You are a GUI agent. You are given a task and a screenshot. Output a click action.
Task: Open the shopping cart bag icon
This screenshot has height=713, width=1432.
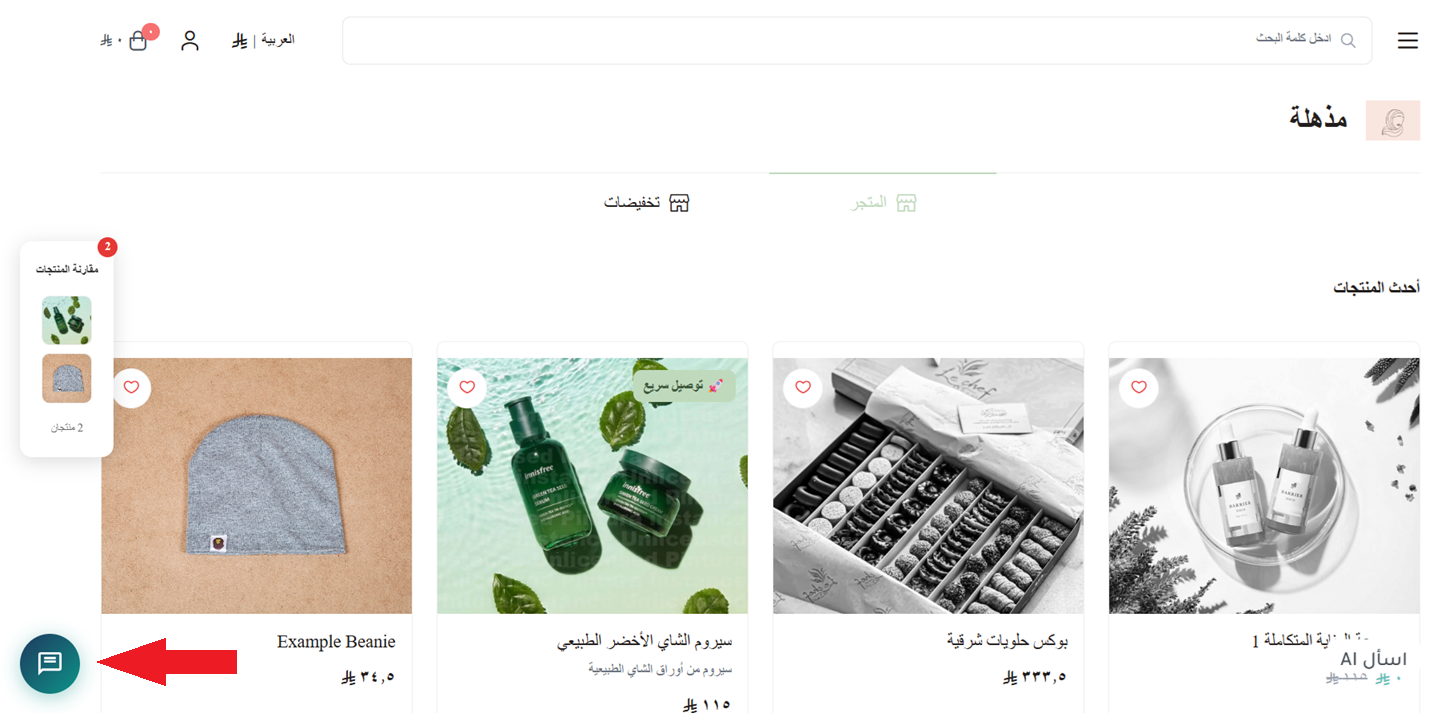(138, 41)
